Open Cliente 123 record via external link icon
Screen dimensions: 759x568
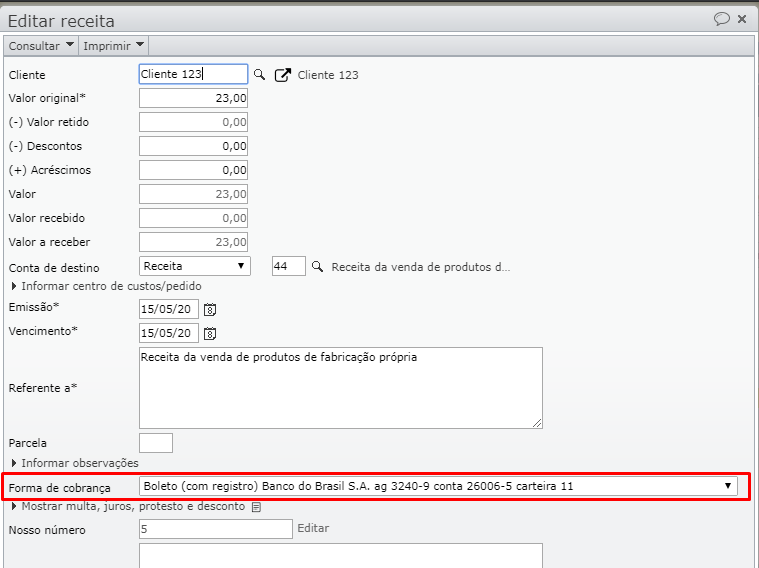click(x=283, y=75)
